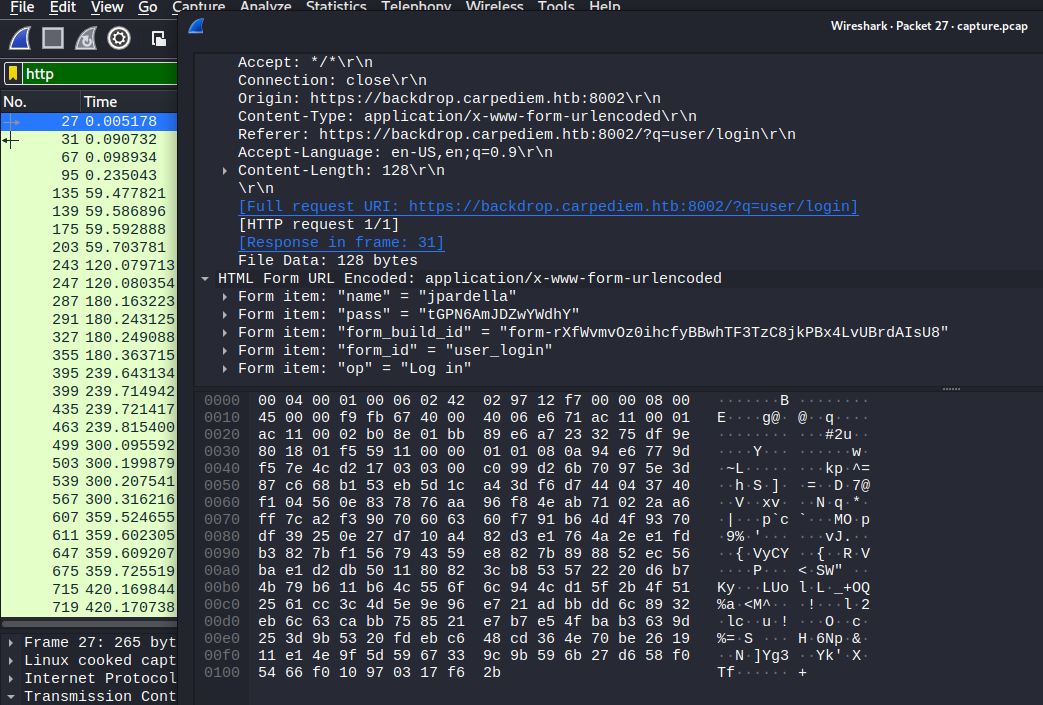The height and width of the screenshot is (705, 1043).
Task: Open the Full request URI link
Action: 547,207
